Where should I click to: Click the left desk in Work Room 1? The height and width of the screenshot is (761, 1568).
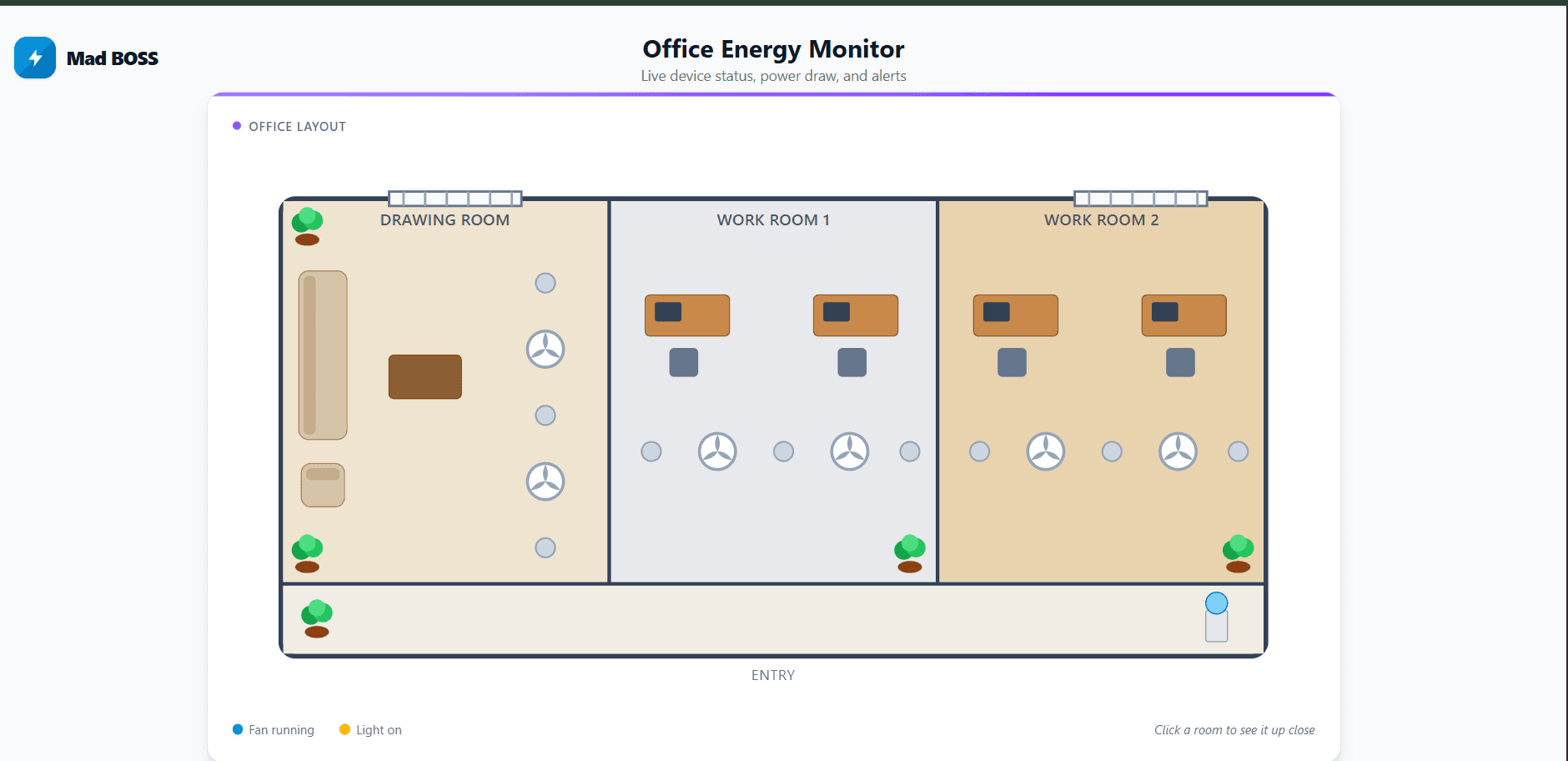(x=687, y=315)
